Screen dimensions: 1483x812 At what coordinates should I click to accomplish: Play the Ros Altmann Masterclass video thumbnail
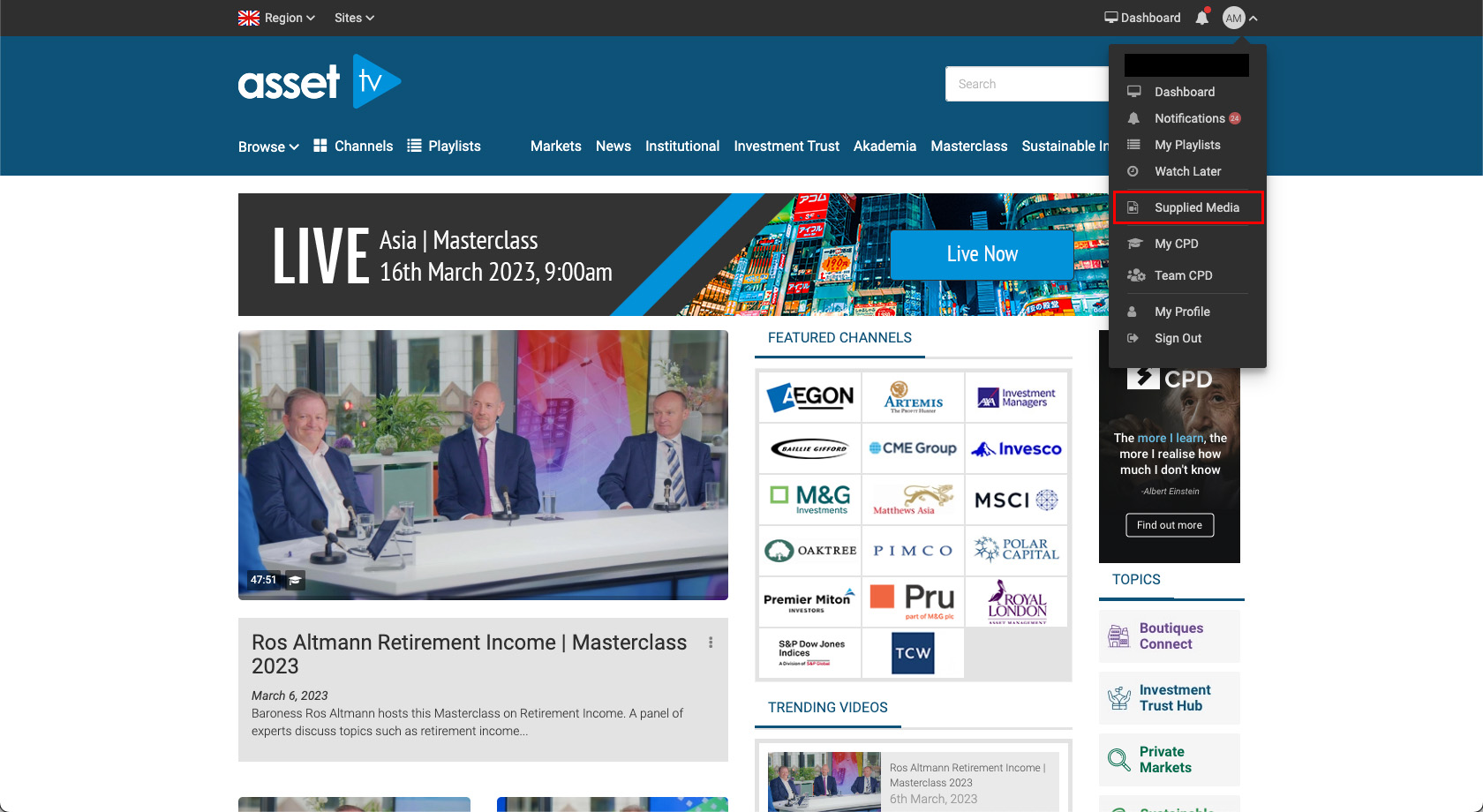point(483,465)
